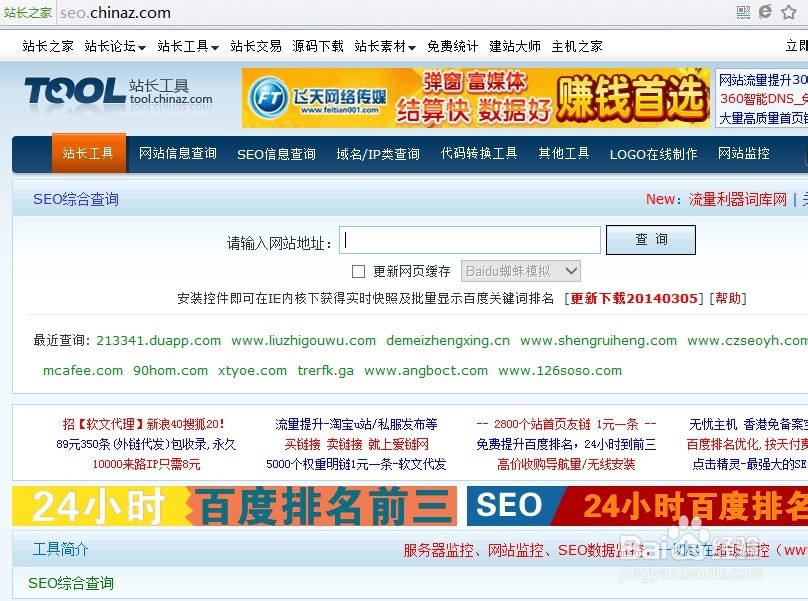Open recent query trerfk.ga

coord(326,371)
